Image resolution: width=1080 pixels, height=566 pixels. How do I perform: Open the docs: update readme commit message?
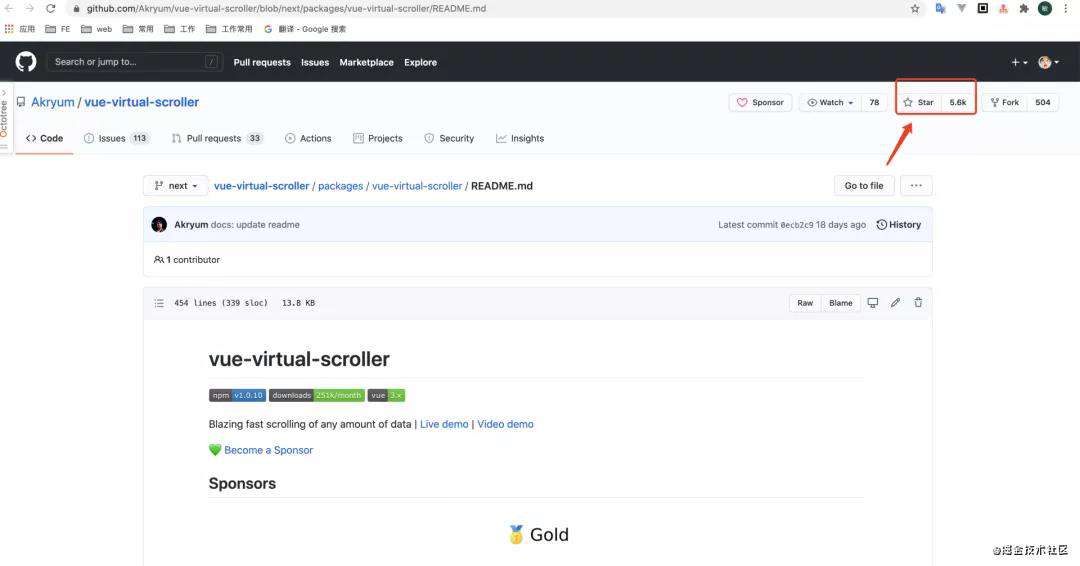(x=255, y=224)
